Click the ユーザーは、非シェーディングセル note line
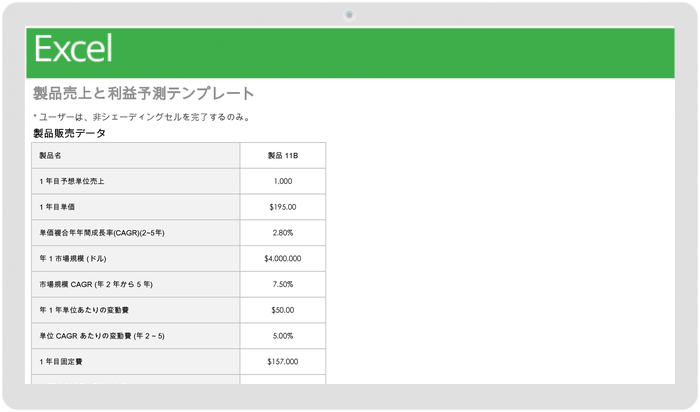 point(142,117)
